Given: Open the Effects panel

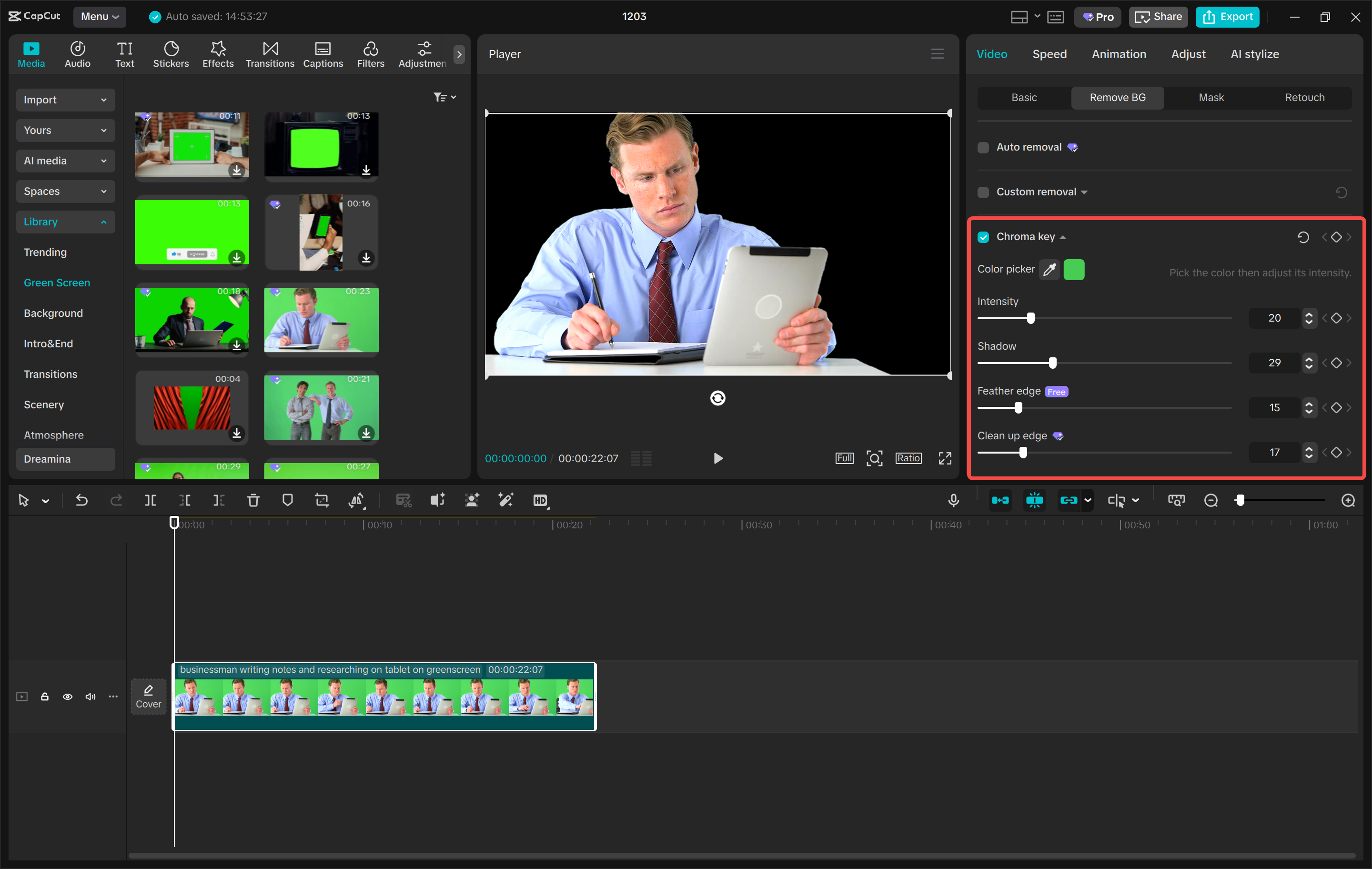Looking at the screenshot, I should [x=218, y=53].
